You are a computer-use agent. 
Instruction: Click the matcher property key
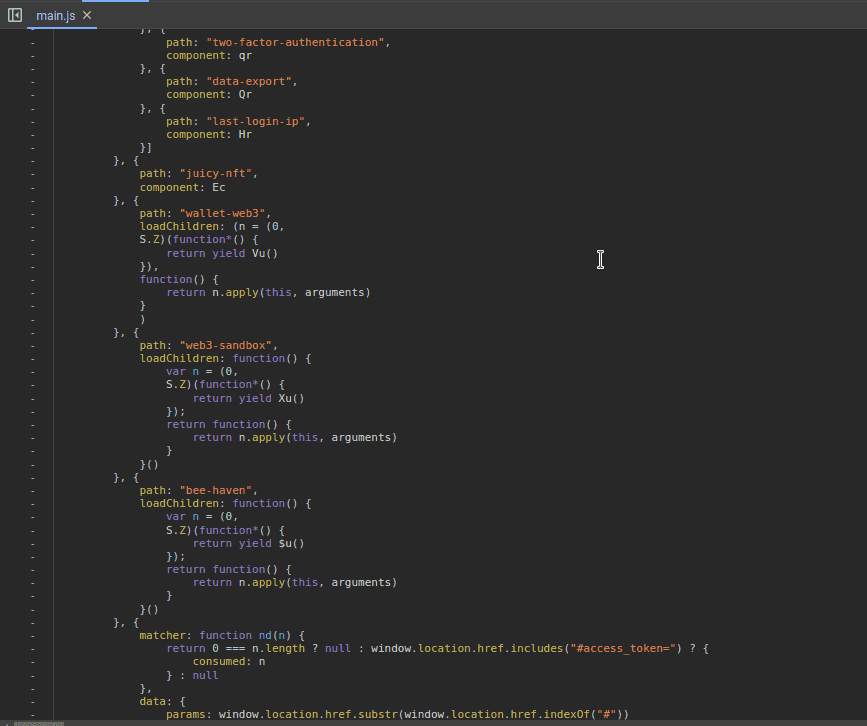tap(163, 635)
